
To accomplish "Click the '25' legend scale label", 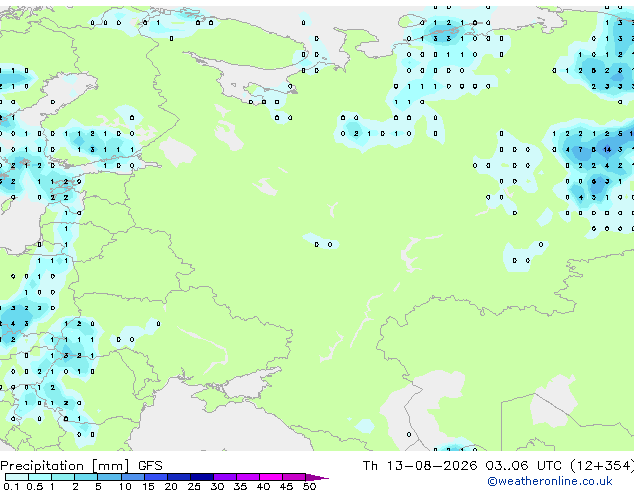I will 194,486.
